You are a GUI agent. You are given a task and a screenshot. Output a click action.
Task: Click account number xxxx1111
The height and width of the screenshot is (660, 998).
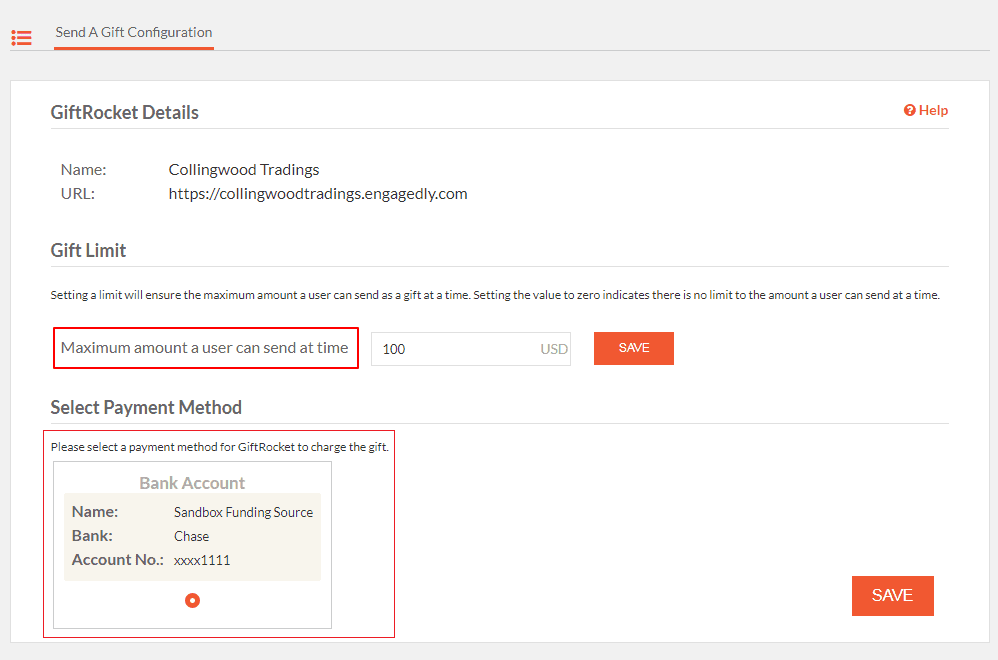click(202, 561)
